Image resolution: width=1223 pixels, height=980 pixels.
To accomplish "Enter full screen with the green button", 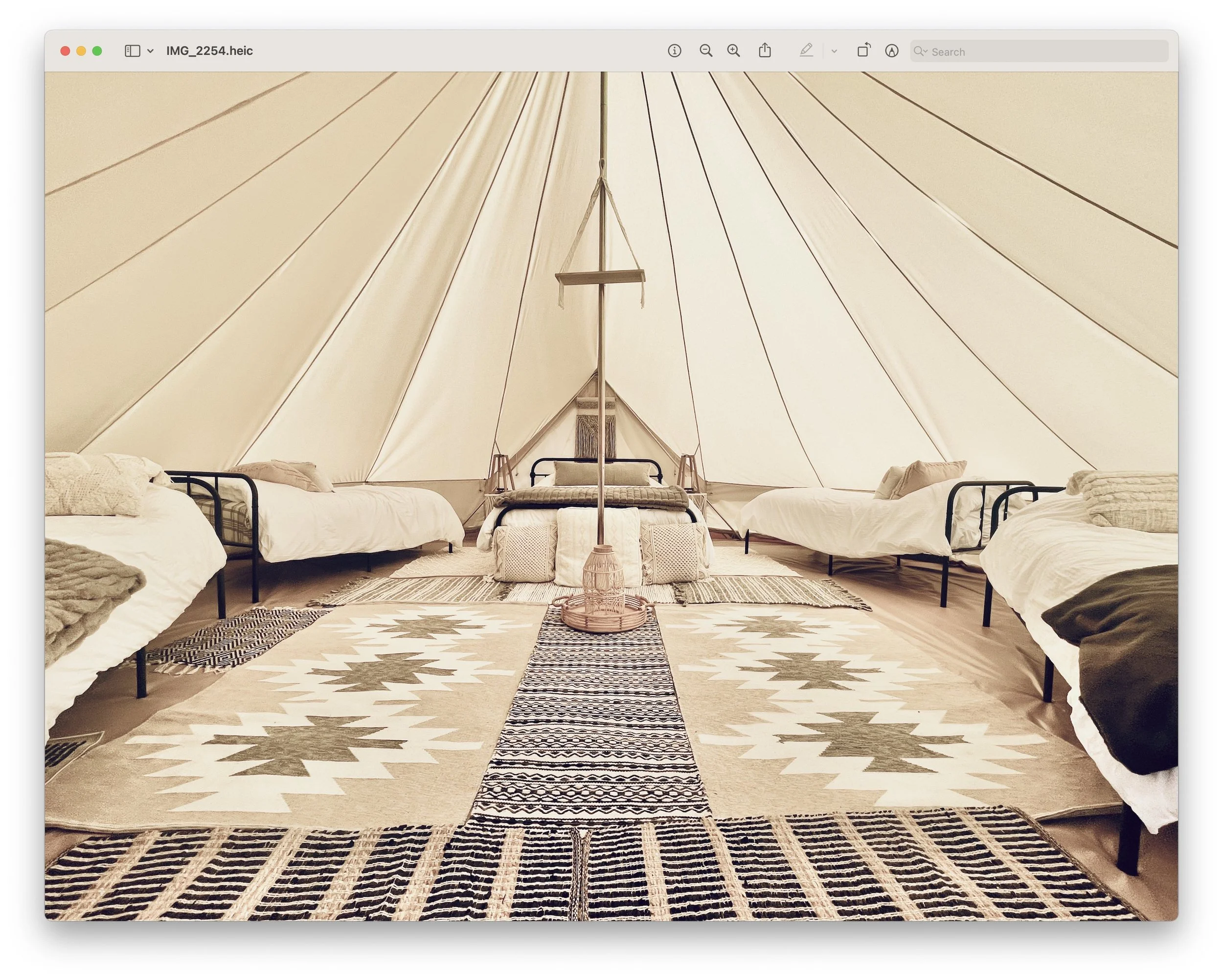I will [97, 51].
